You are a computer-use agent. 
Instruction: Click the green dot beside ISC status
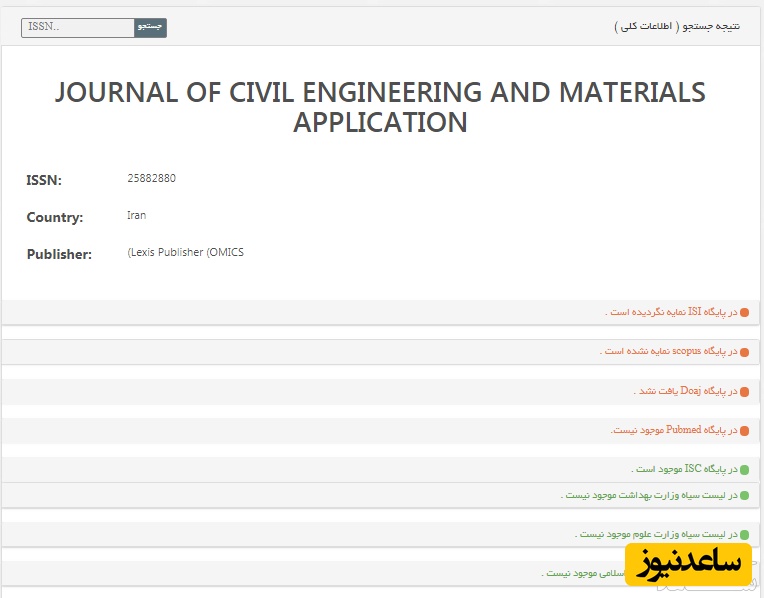tap(744, 469)
